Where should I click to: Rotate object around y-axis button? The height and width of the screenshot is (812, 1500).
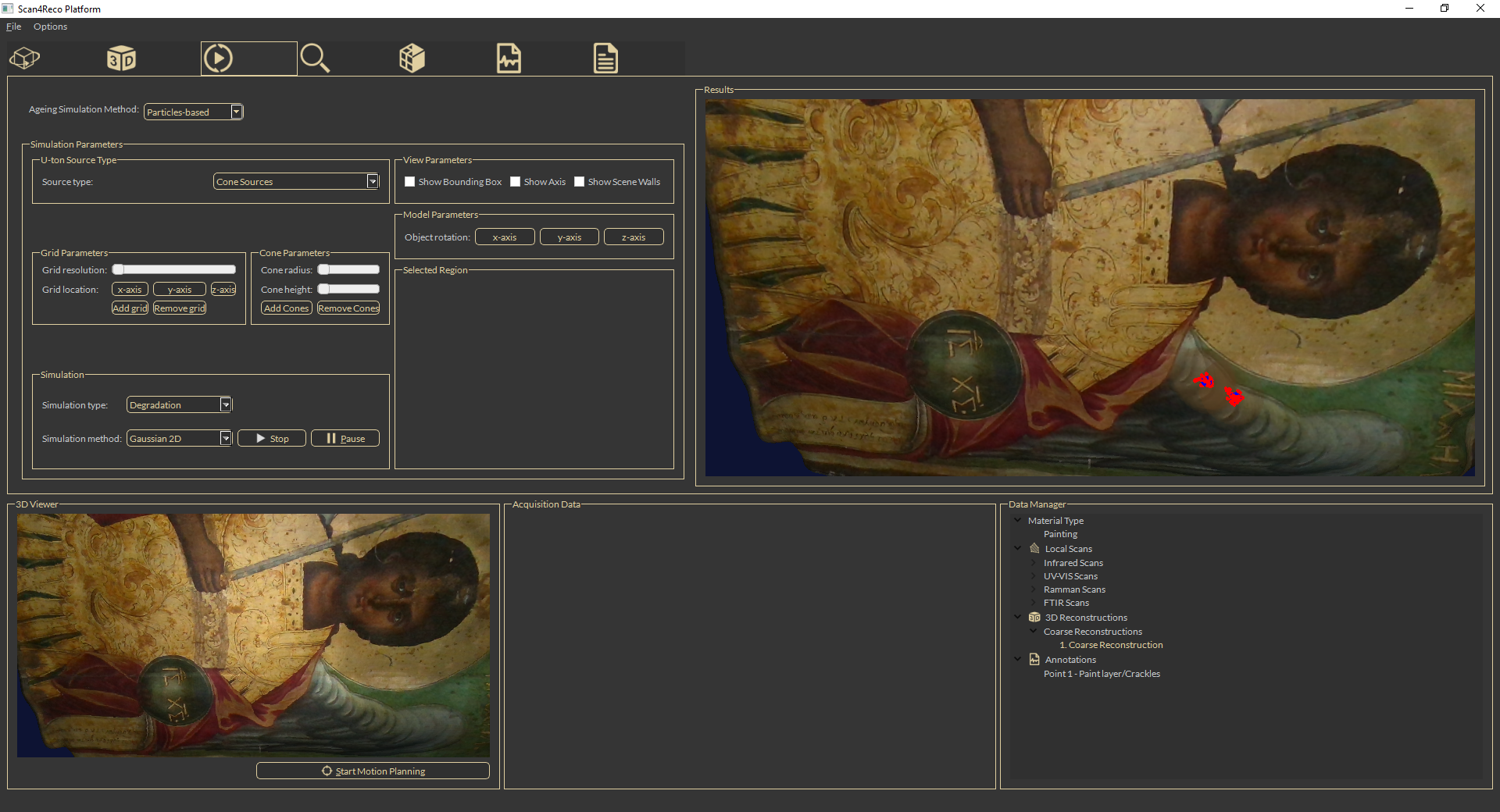click(570, 237)
